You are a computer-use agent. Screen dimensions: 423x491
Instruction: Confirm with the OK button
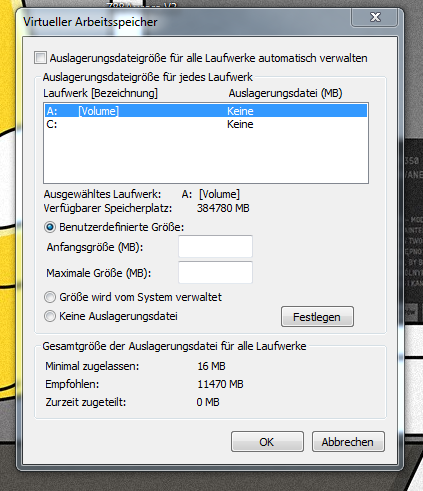267,442
